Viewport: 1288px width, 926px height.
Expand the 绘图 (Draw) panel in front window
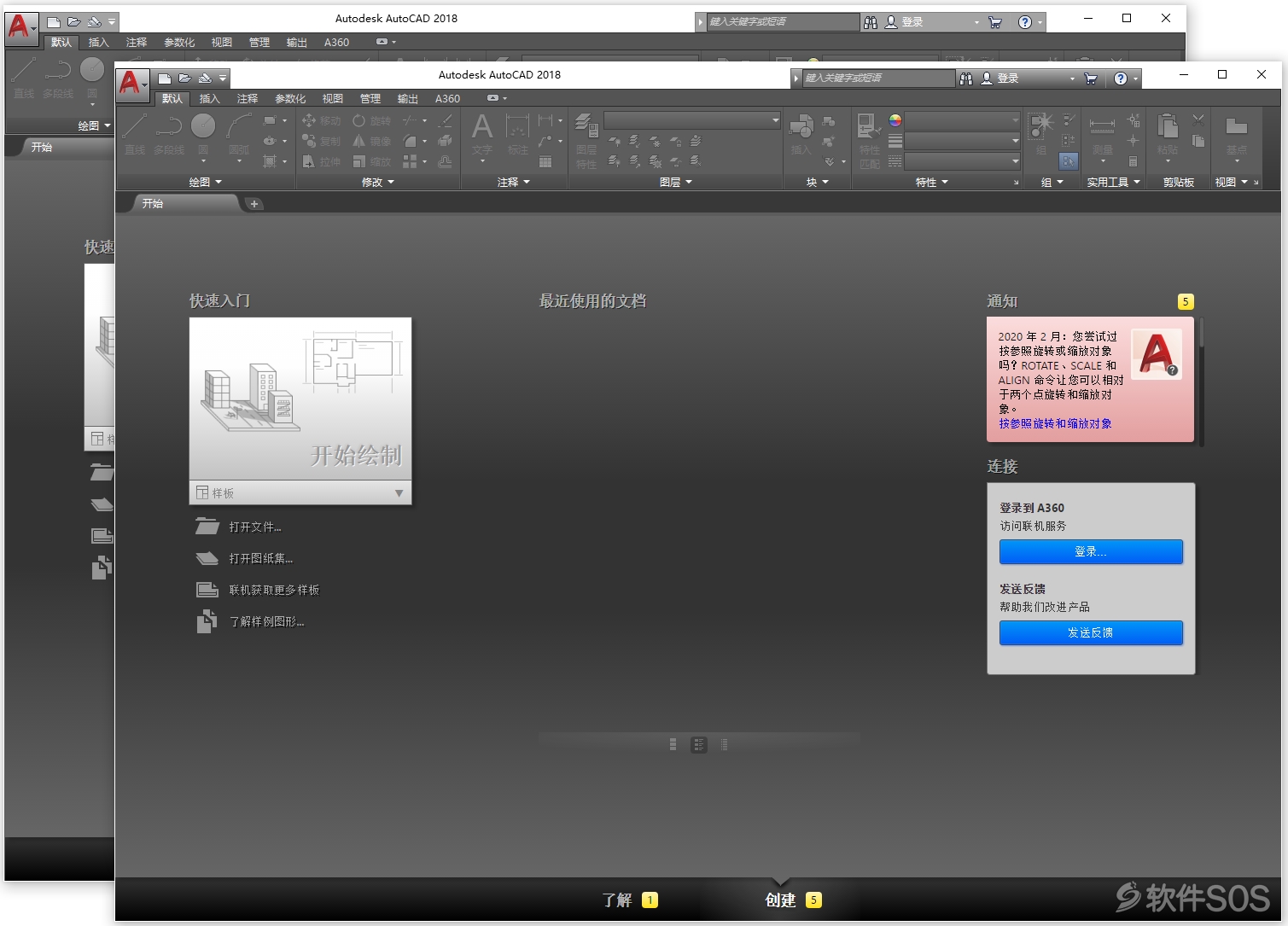tap(206, 182)
